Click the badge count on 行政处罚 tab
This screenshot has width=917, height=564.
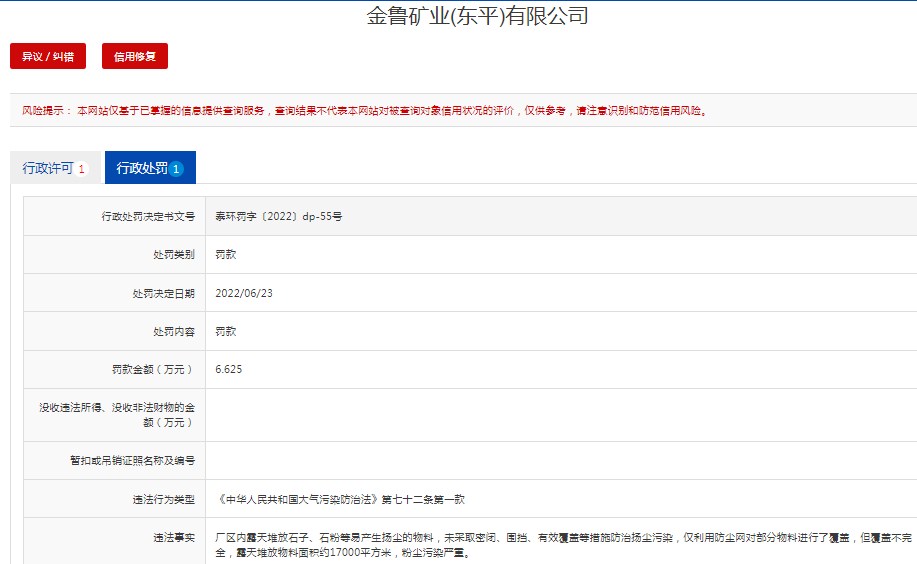click(x=176, y=169)
